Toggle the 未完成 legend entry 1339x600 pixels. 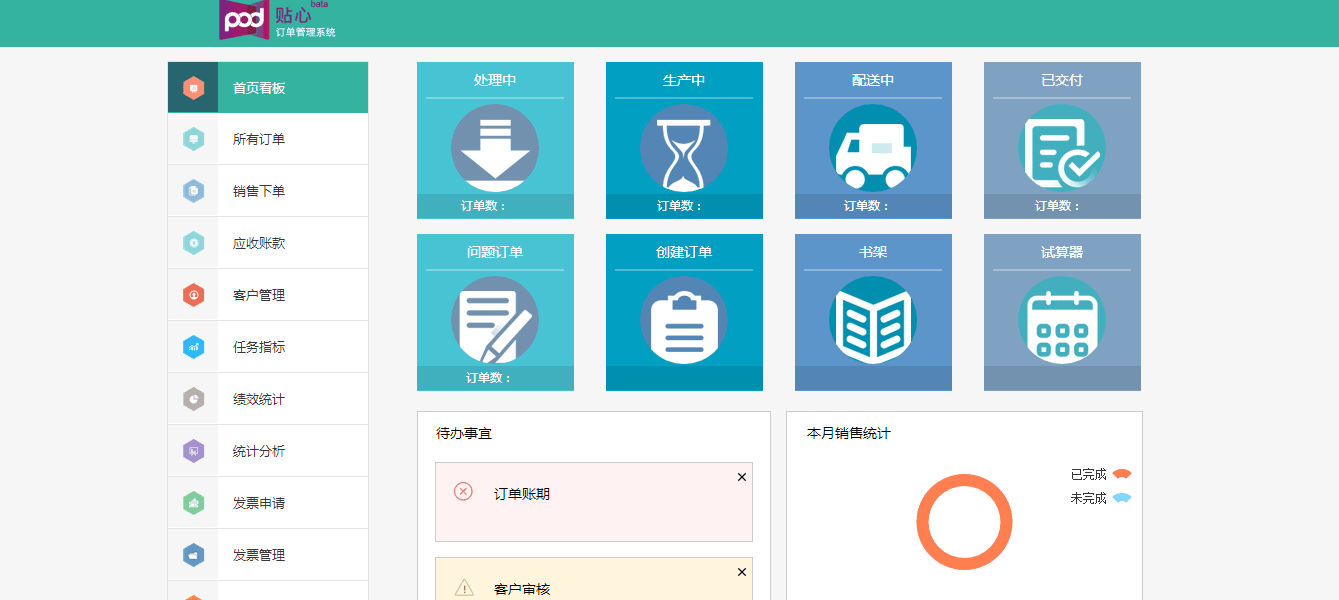pyautogui.click(x=1100, y=498)
